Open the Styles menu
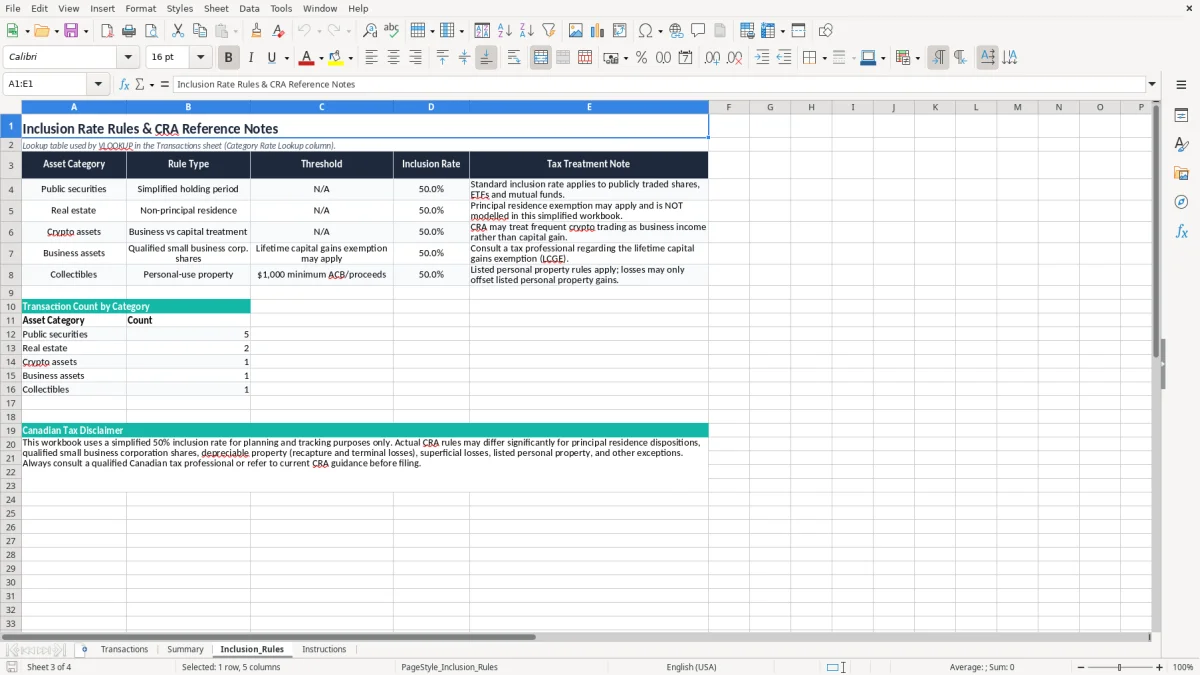Image resolution: width=1200 pixels, height=675 pixels. (180, 8)
